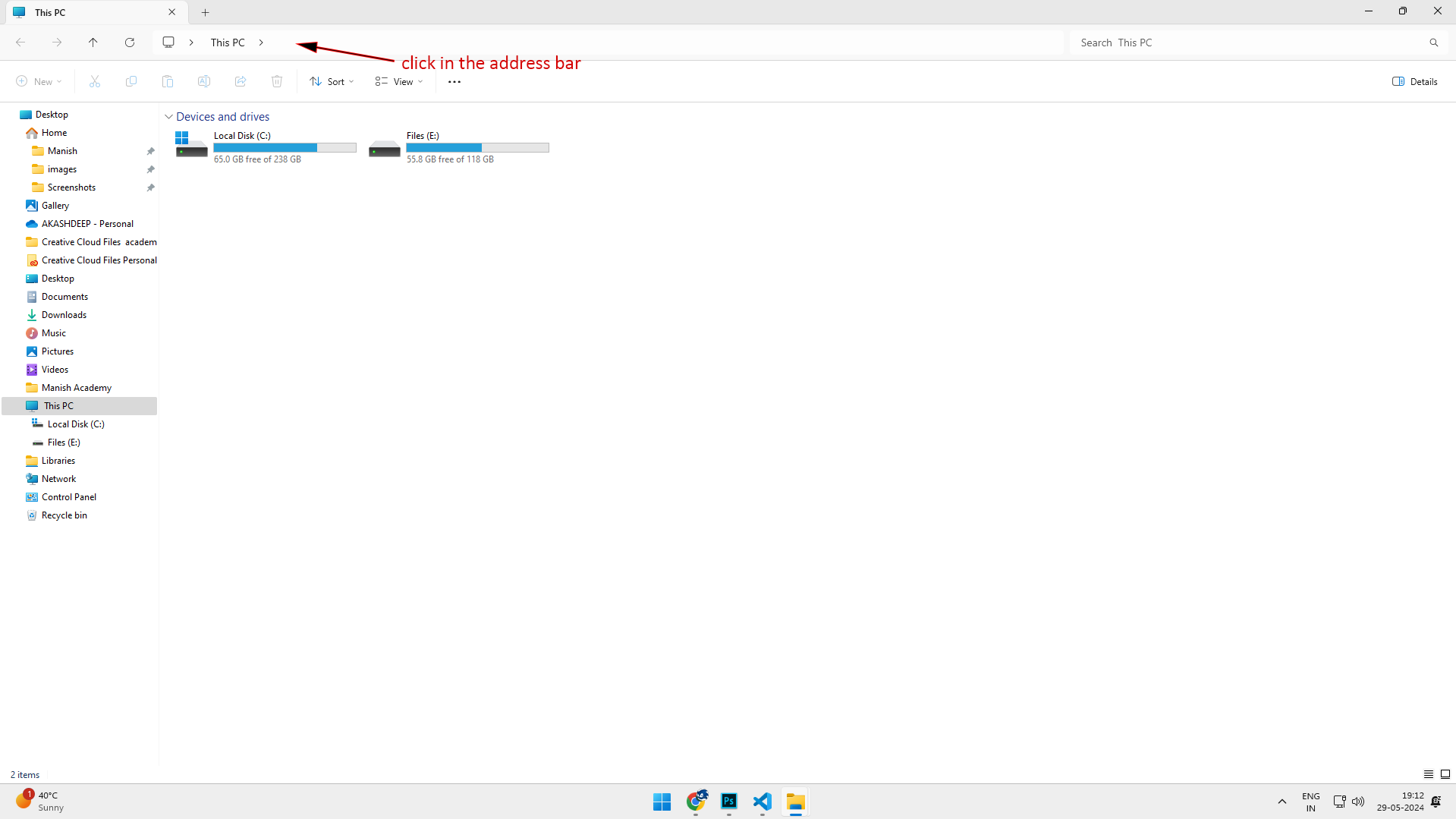This screenshot has height=819, width=1456.
Task: Switch to details list view icon
Action: pos(1428,774)
